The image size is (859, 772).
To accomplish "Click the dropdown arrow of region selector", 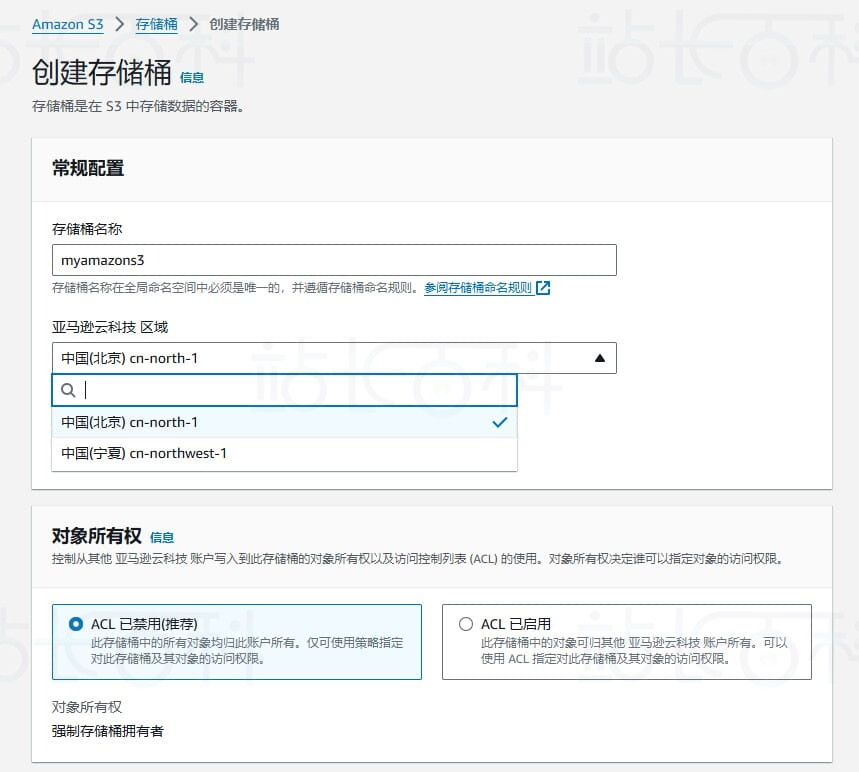I will click(600, 358).
